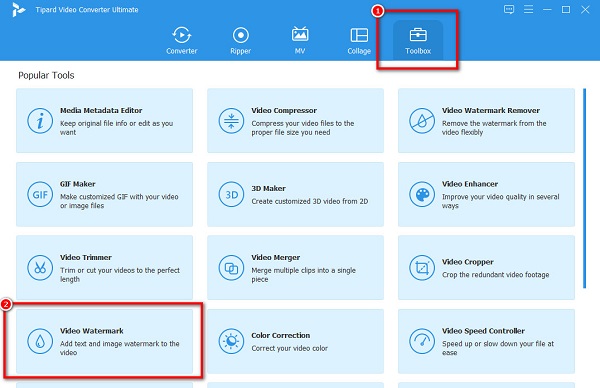The height and width of the screenshot is (388, 600).
Task: Switch to the Collage tab
Action: click(x=359, y=41)
